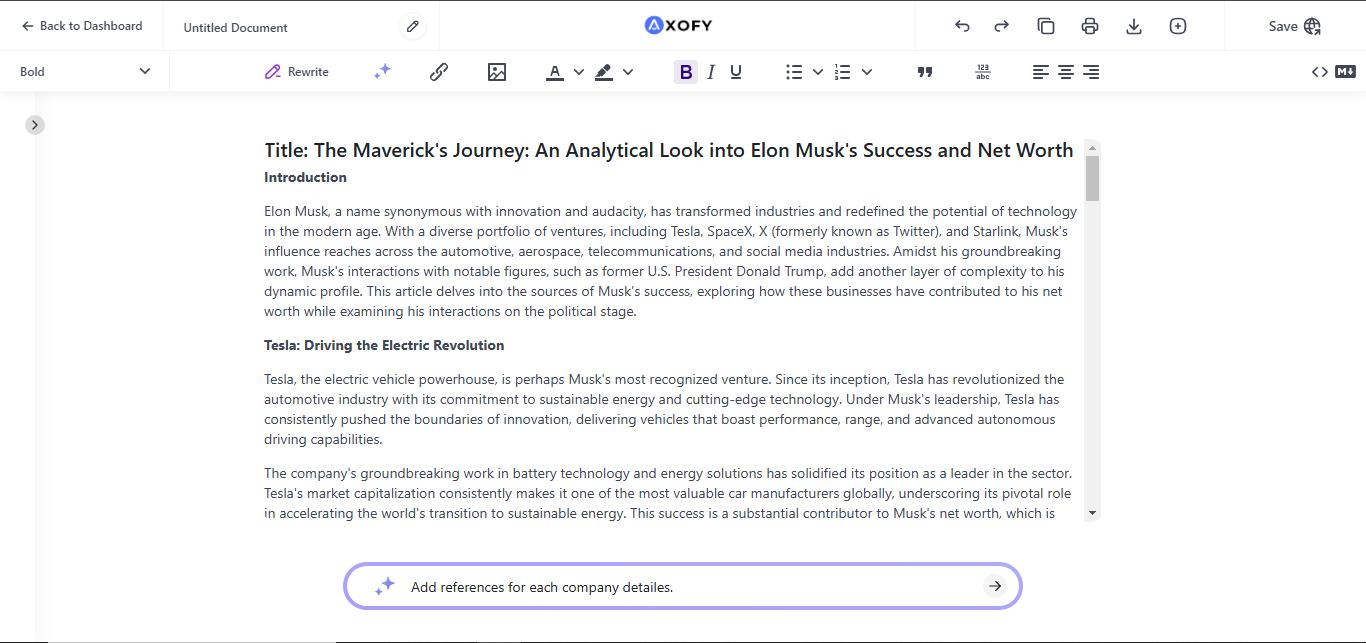1366x643 pixels.
Task: Expand the left sidebar with the chevron
Action: (35, 125)
